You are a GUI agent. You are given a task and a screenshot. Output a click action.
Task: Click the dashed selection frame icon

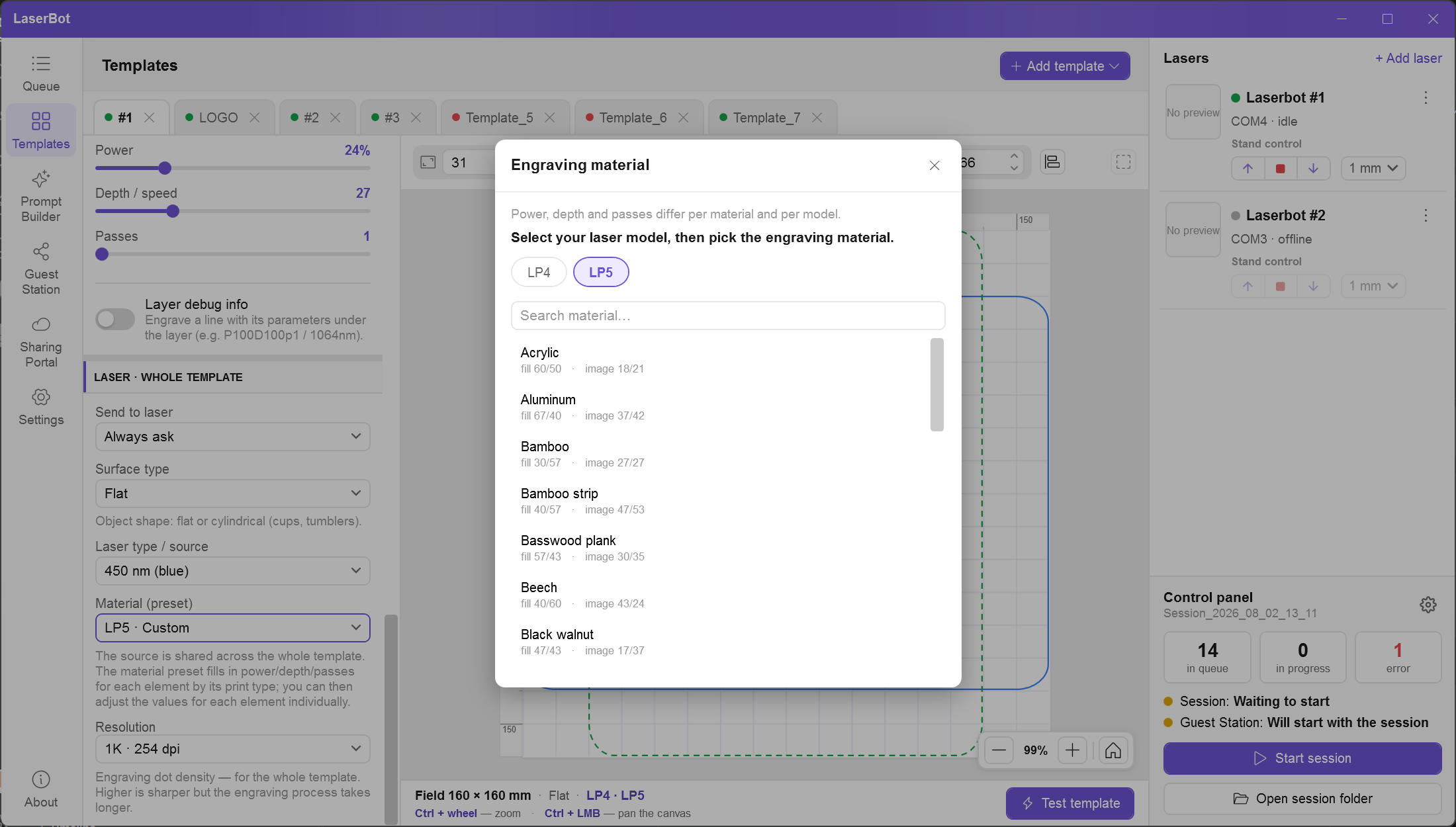pyautogui.click(x=1124, y=162)
